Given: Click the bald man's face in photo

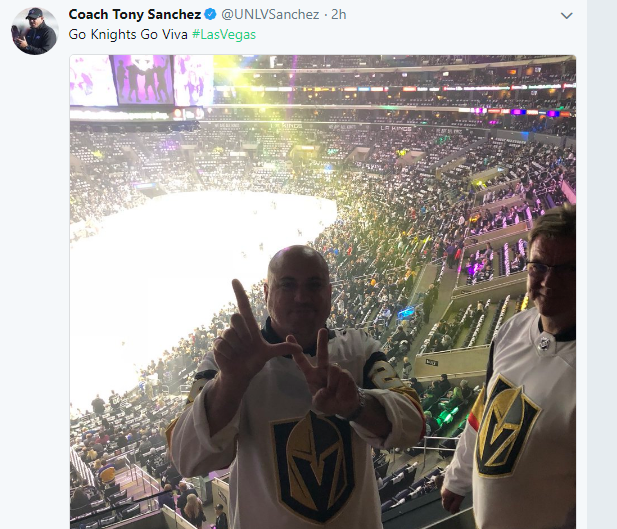Looking at the screenshot, I should (x=298, y=285).
